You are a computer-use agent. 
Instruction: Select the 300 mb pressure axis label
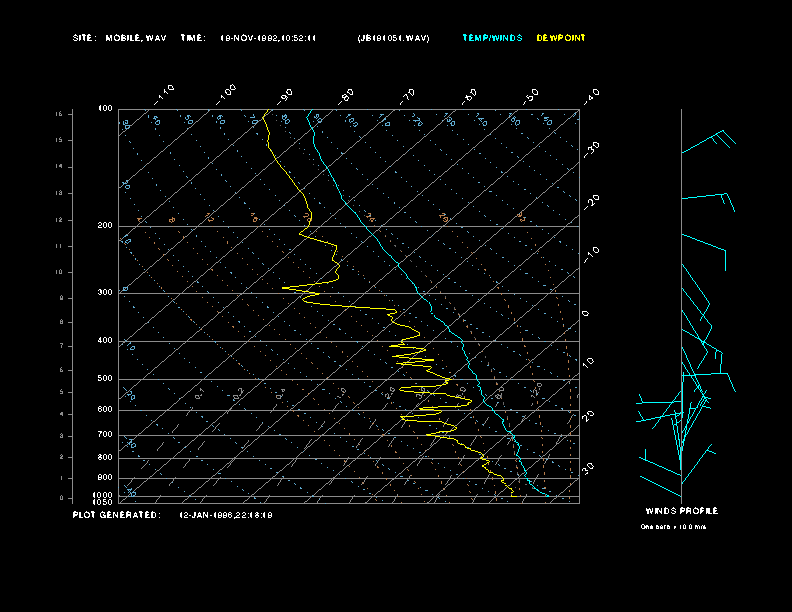coord(105,293)
